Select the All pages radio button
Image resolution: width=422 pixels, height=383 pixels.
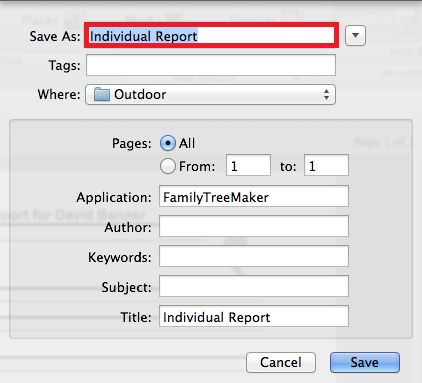[168, 143]
